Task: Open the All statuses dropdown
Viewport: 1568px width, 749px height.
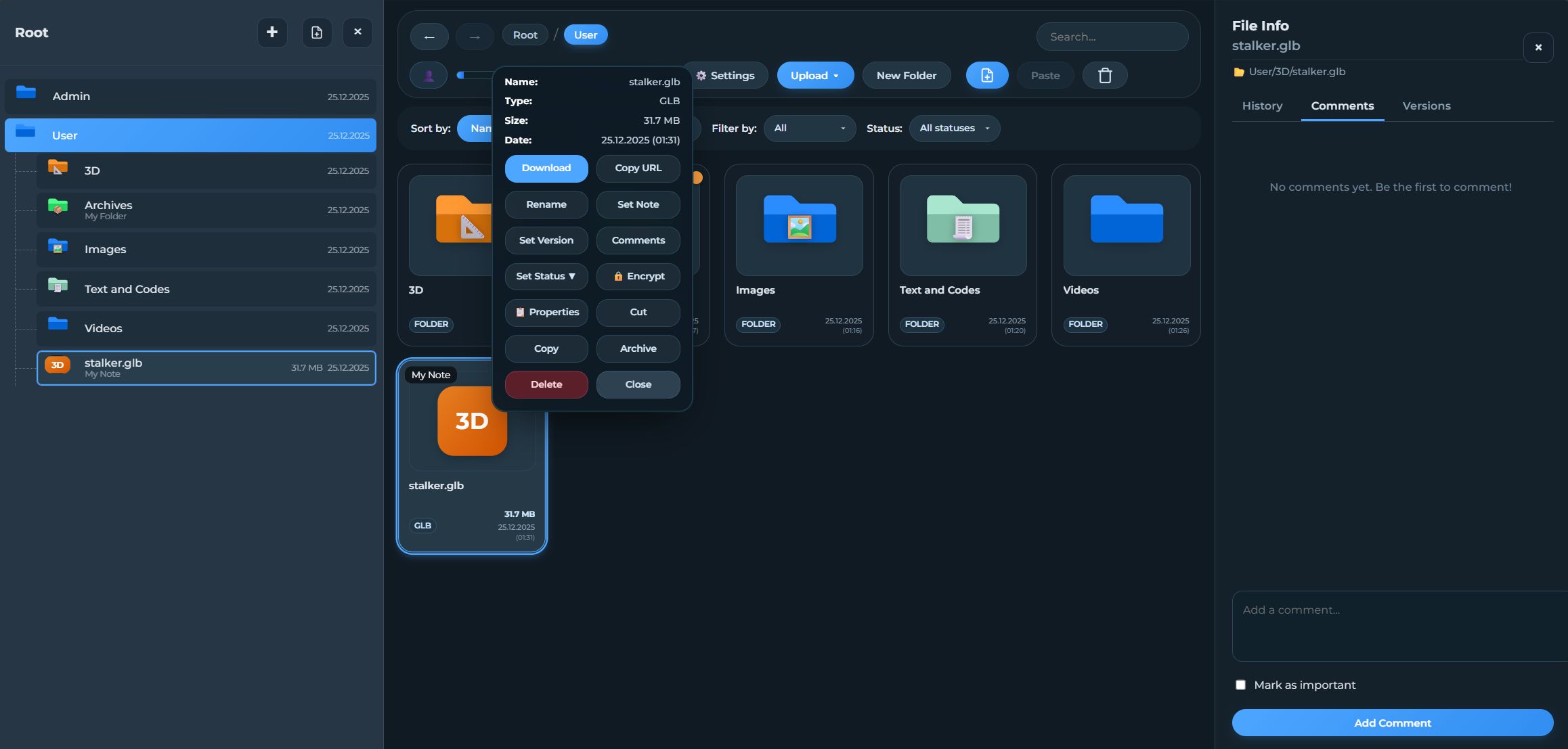Action: (x=954, y=128)
